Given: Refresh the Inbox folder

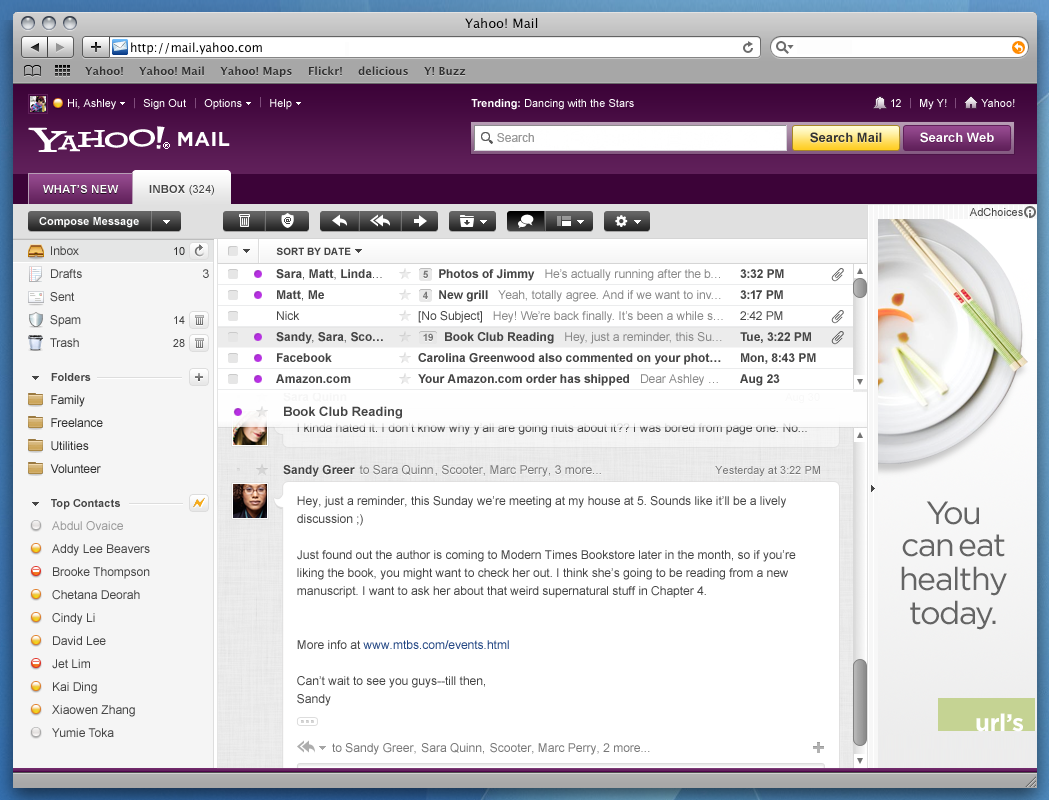Looking at the screenshot, I should pos(199,251).
